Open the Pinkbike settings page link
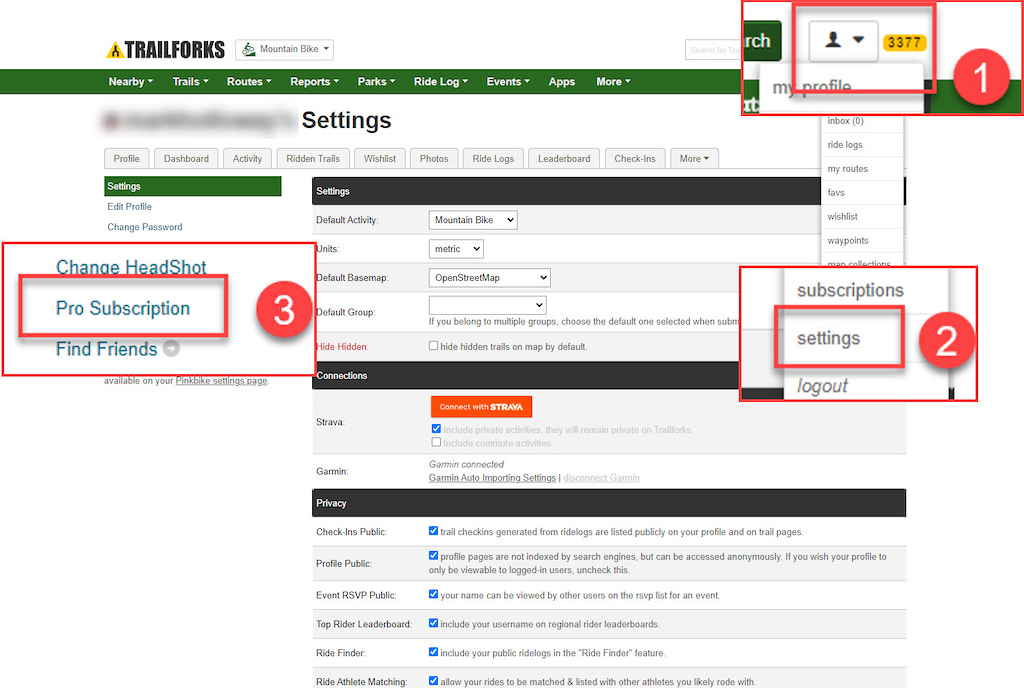The height and width of the screenshot is (688, 1024). 221,381
